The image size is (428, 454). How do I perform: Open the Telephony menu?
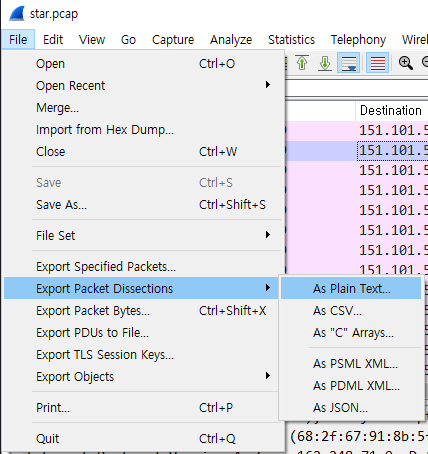tap(358, 40)
